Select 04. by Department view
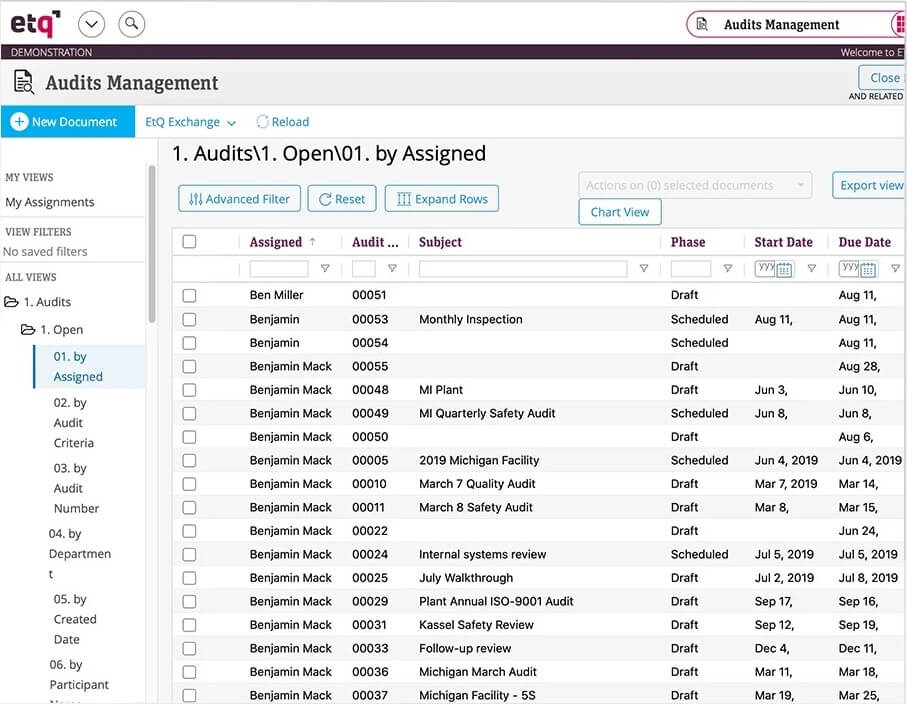907x704 pixels. point(80,554)
